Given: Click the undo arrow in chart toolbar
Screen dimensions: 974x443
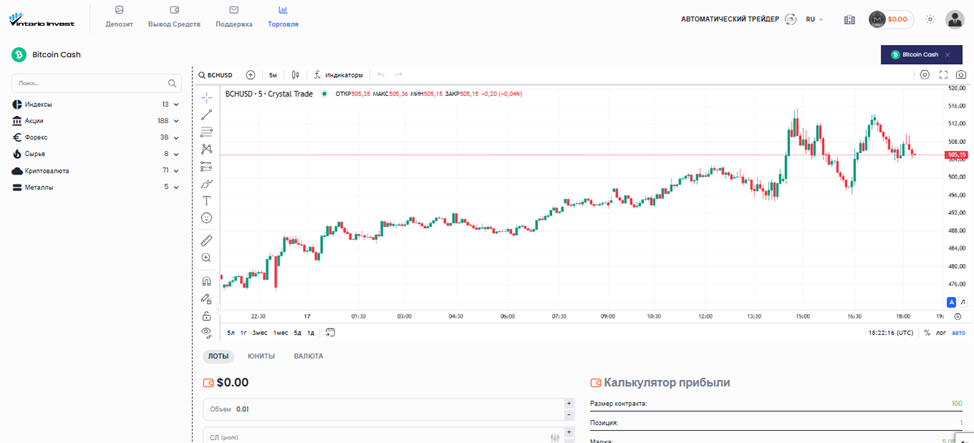Looking at the screenshot, I should point(381,75).
